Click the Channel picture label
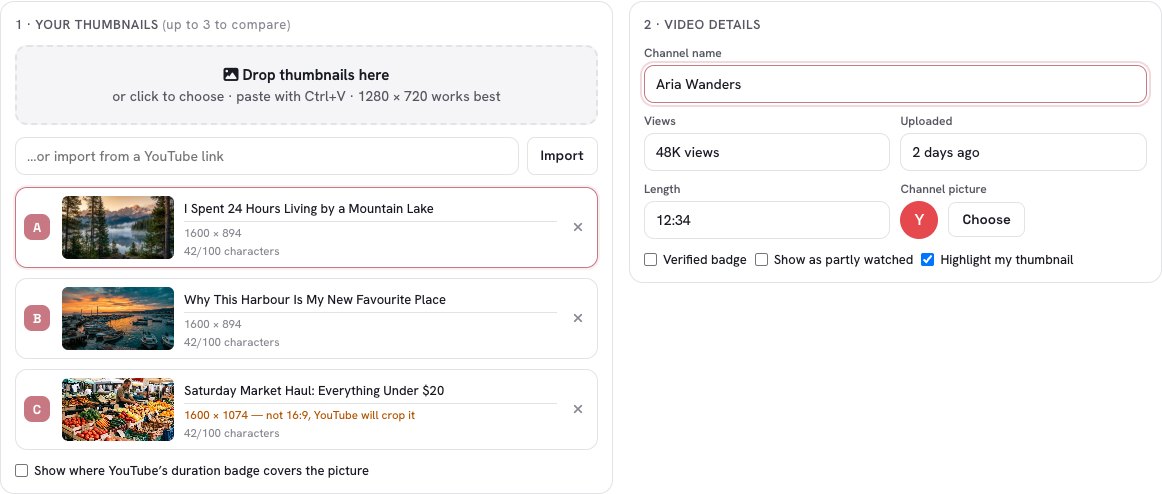The image size is (1162, 494). (943, 190)
